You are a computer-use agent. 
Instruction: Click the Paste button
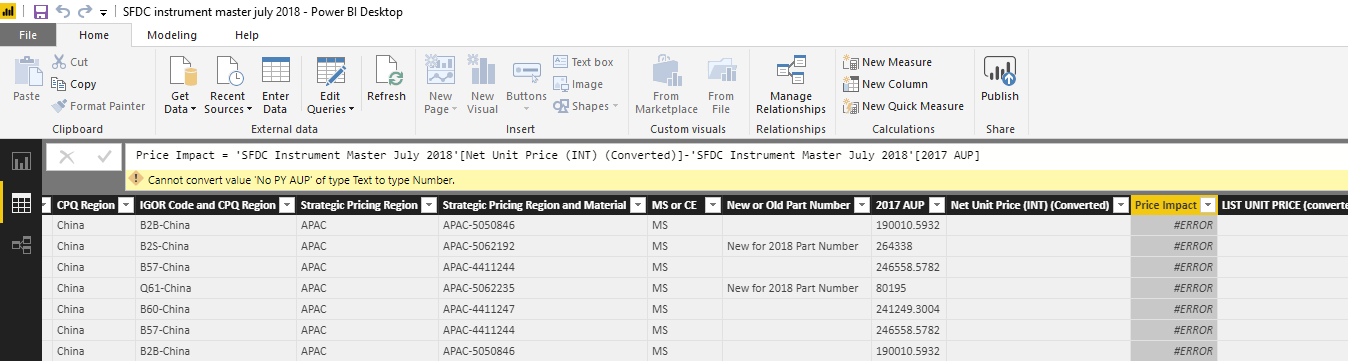(x=27, y=80)
